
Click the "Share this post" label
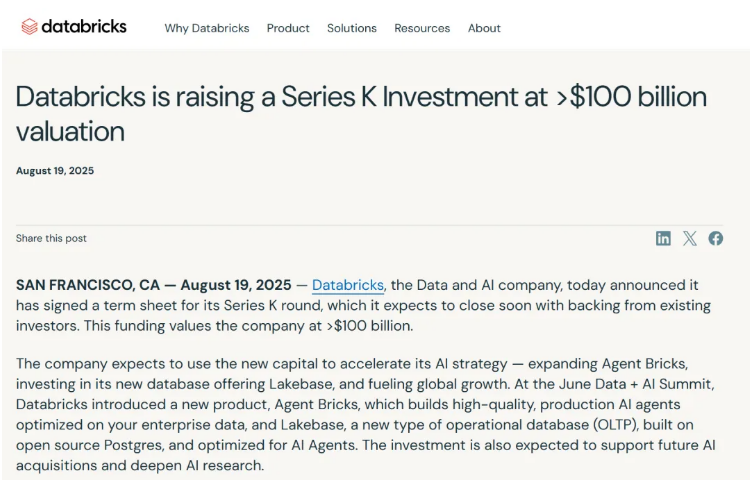51,238
